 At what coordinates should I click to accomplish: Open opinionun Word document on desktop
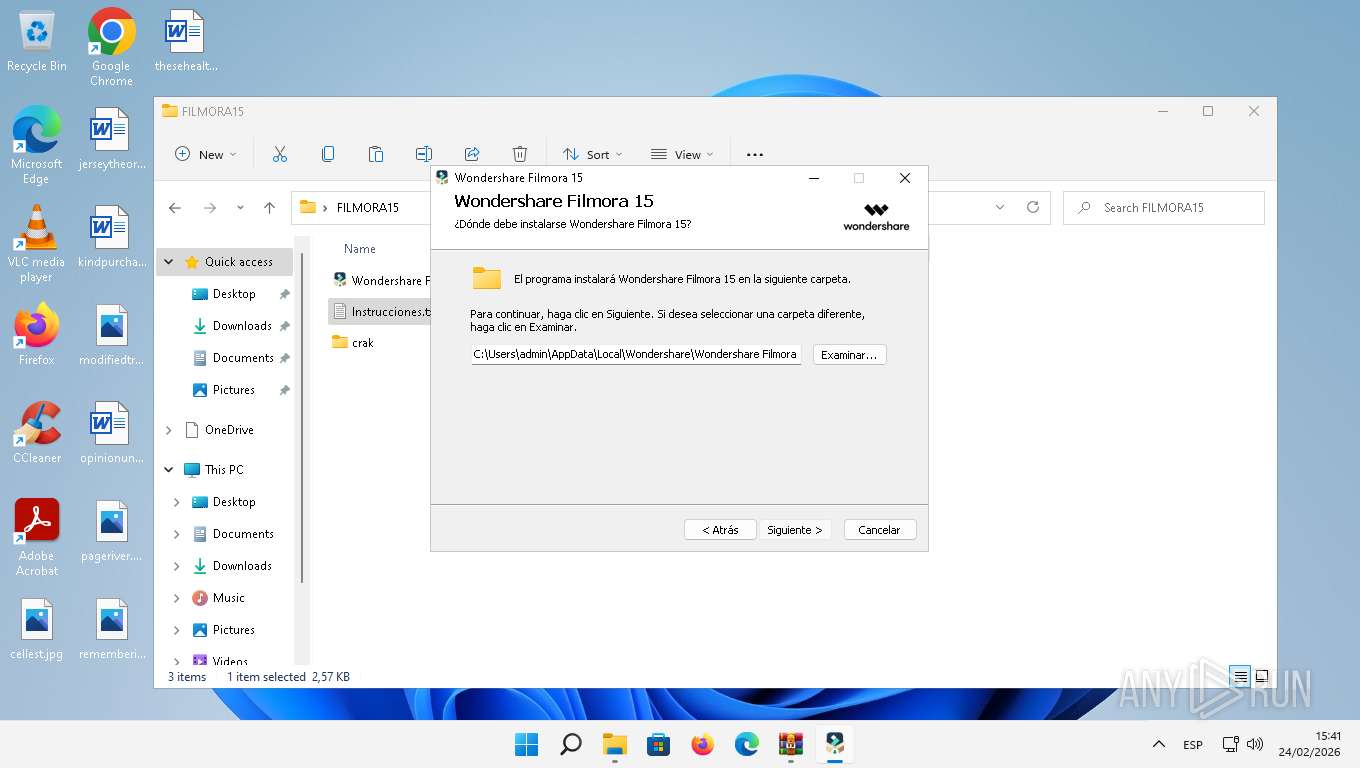111,433
